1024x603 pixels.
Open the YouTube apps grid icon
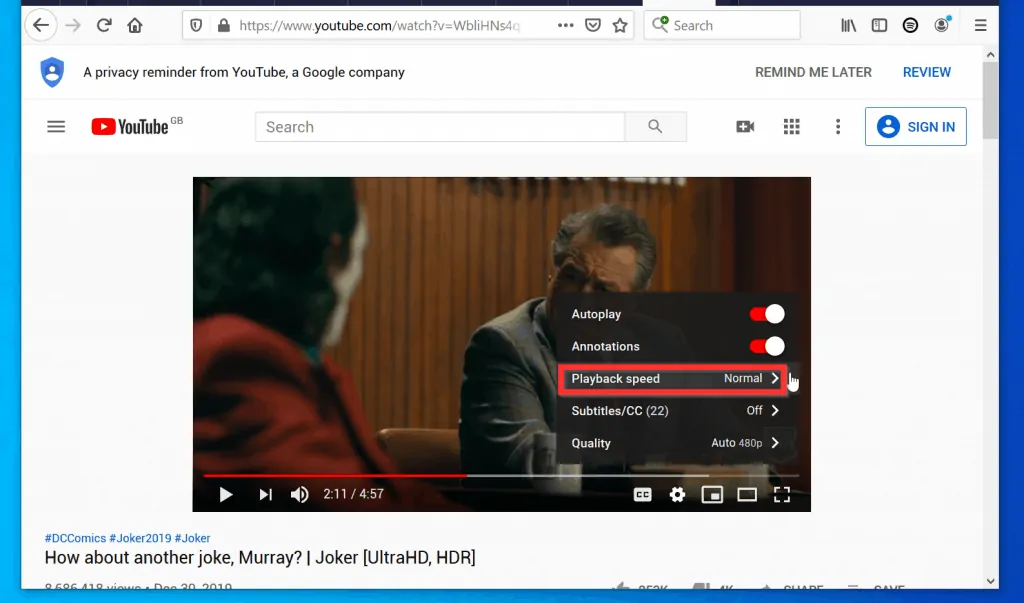pos(792,127)
